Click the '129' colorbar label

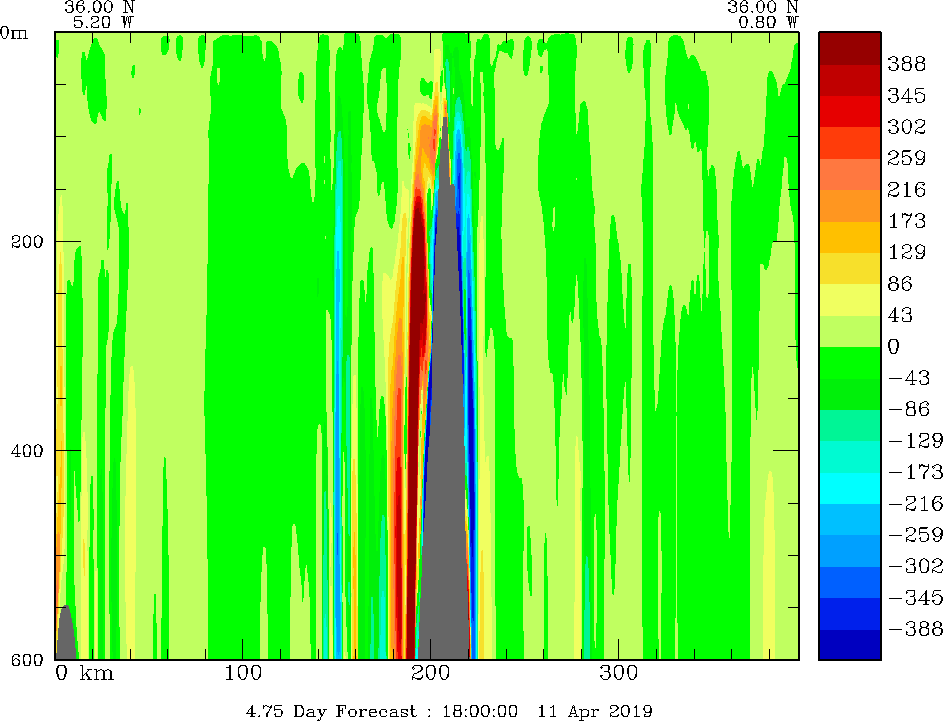(x=906, y=251)
